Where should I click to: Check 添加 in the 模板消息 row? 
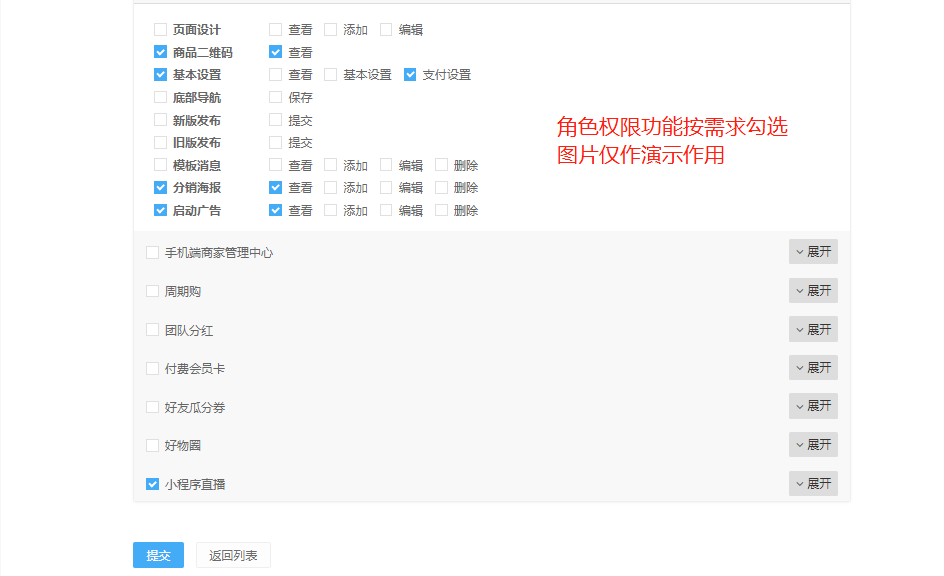(x=331, y=165)
